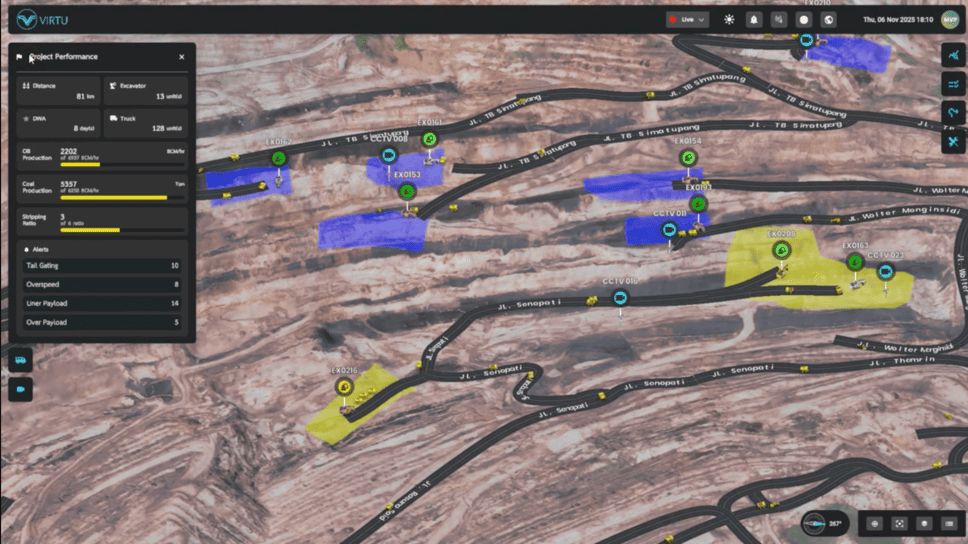Image resolution: width=968 pixels, height=544 pixels.
Task: Toggle the sun brightness theme icon
Action: (729, 20)
